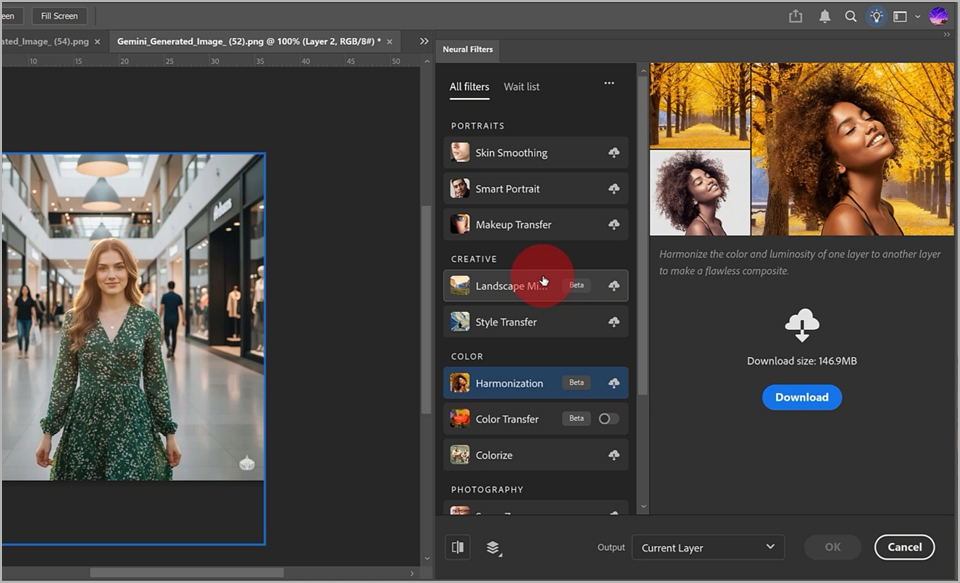The height and width of the screenshot is (583, 960).
Task: Switch to Gemini_Generated_Image_(54).png document tab
Action: pos(45,41)
